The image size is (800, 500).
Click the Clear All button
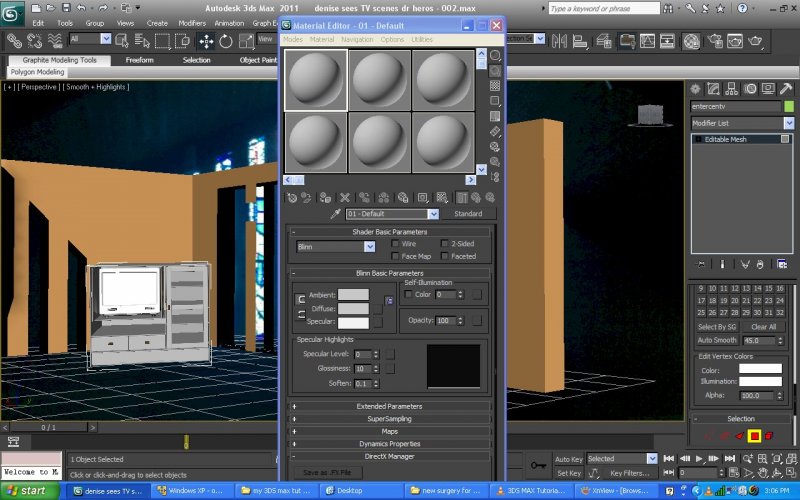pos(763,327)
